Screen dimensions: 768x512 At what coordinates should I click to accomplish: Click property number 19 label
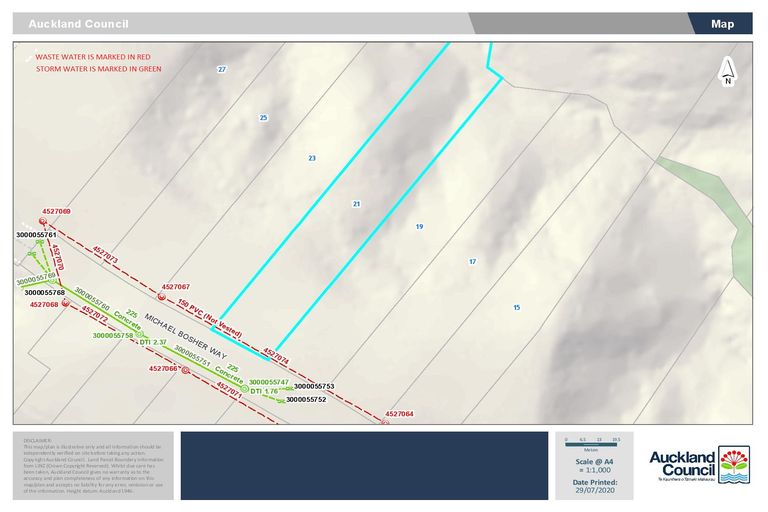tap(419, 227)
